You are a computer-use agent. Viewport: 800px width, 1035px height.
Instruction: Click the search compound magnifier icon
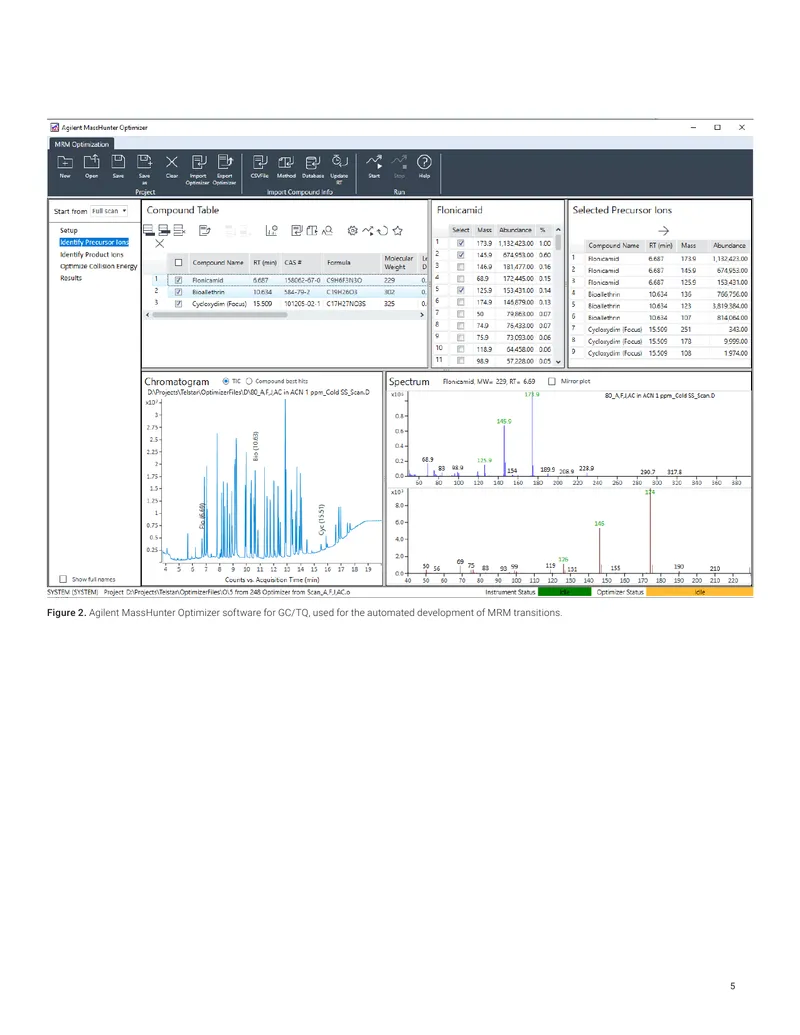[x=327, y=230]
